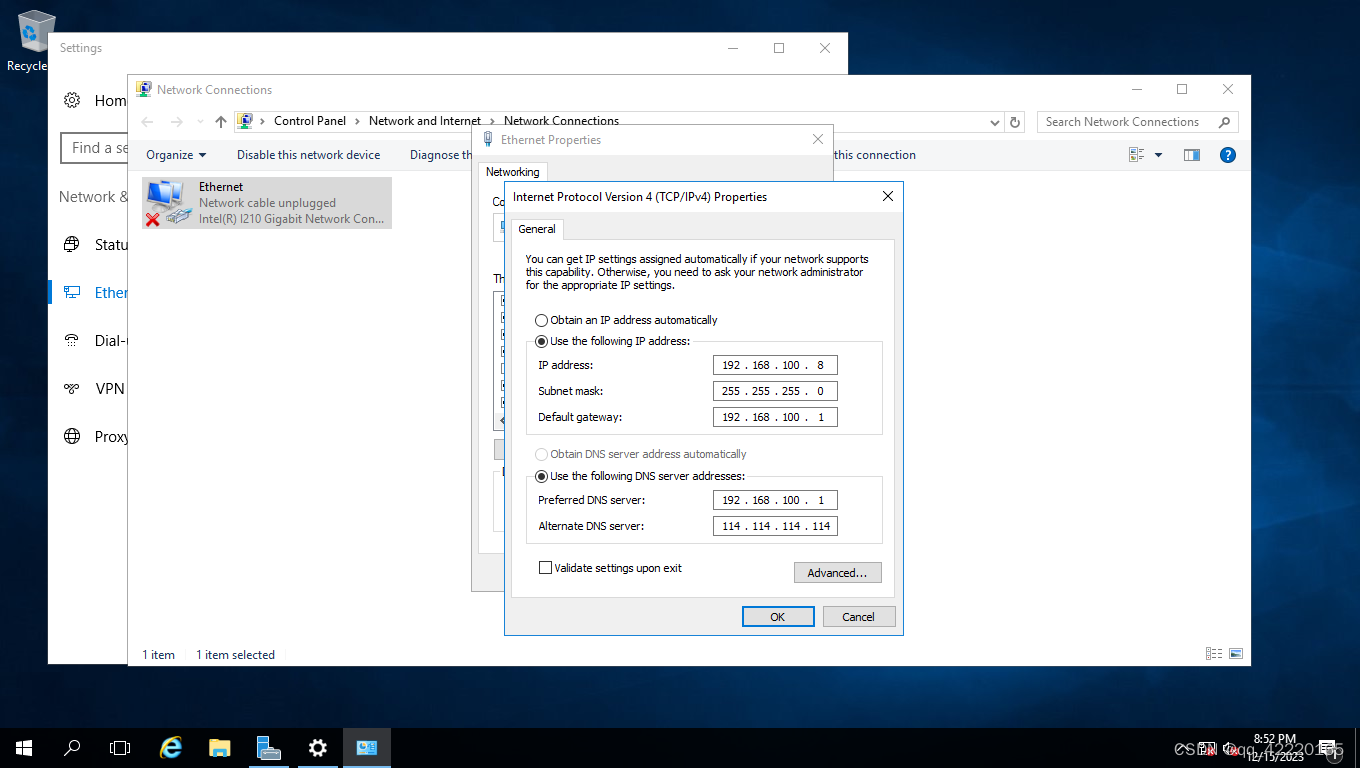1360x768 pixels.
Task: Open VPN settings from the Settings sidebar
Action: (108, 388)
